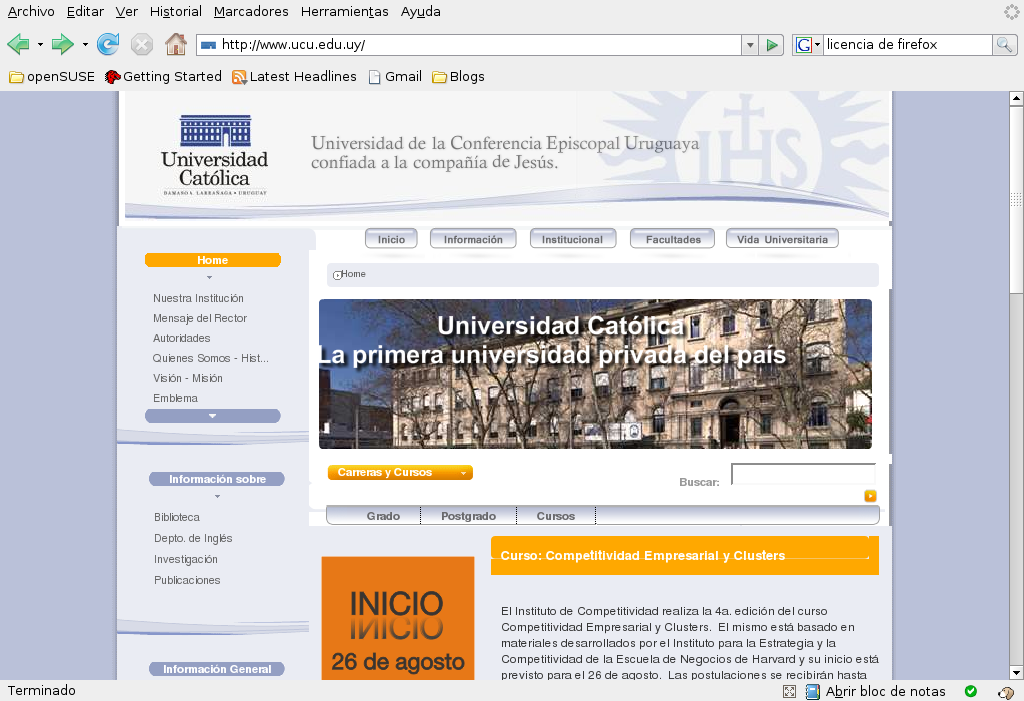Open the Visión - Misión link
This screenshot has height=701, width=1024.
188,378
